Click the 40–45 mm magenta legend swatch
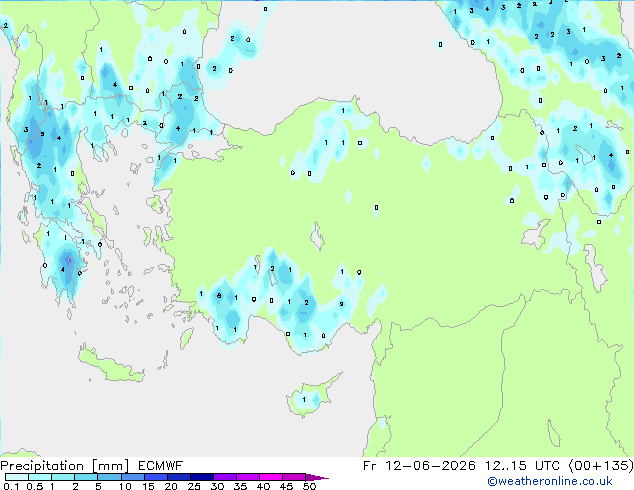The height and width of the screenshot is (490, 634). coord(271,477)
